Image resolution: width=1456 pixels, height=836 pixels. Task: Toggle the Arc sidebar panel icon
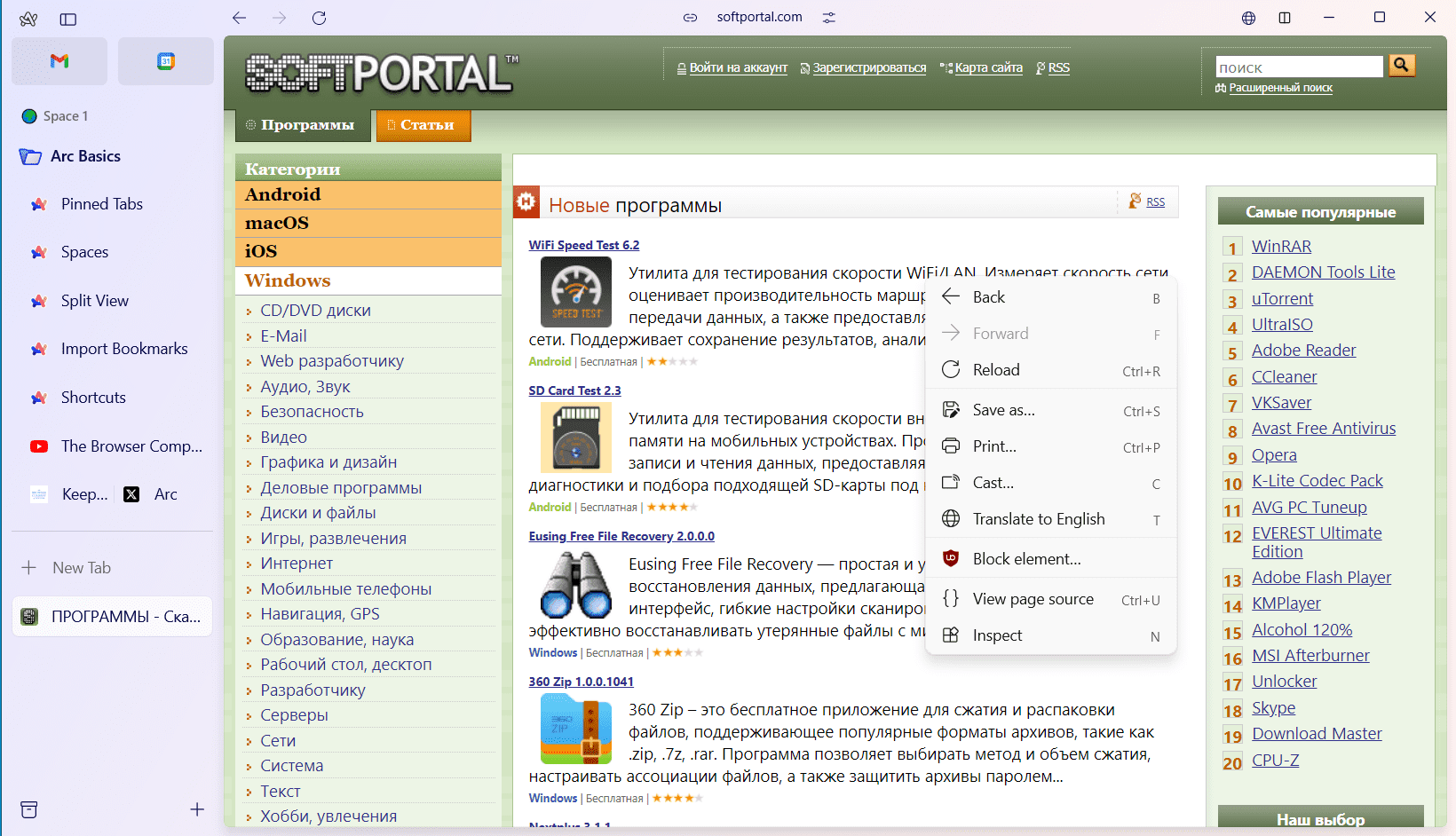point(68,19)
